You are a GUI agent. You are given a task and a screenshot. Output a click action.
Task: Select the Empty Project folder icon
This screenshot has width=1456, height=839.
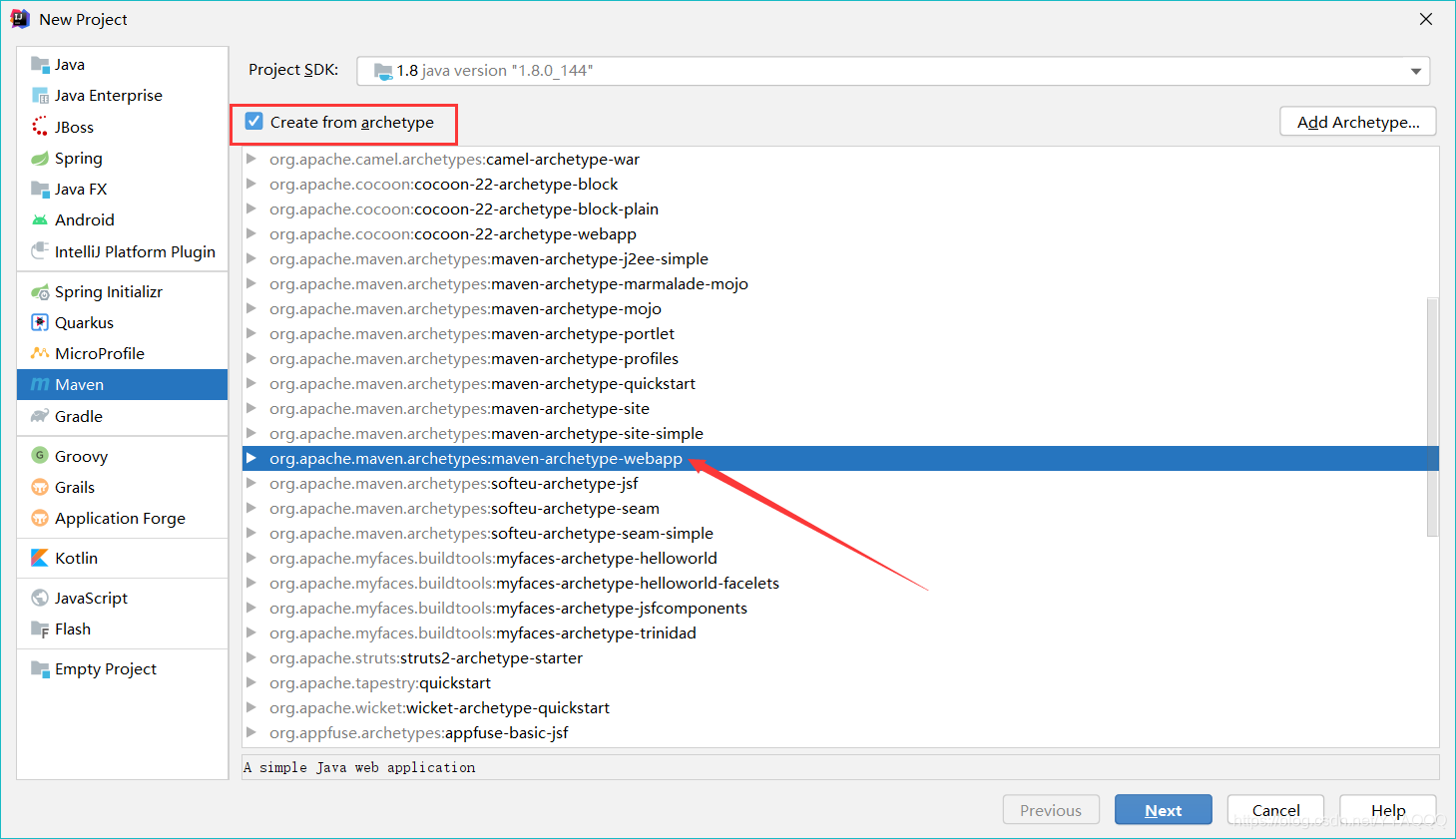40,668
